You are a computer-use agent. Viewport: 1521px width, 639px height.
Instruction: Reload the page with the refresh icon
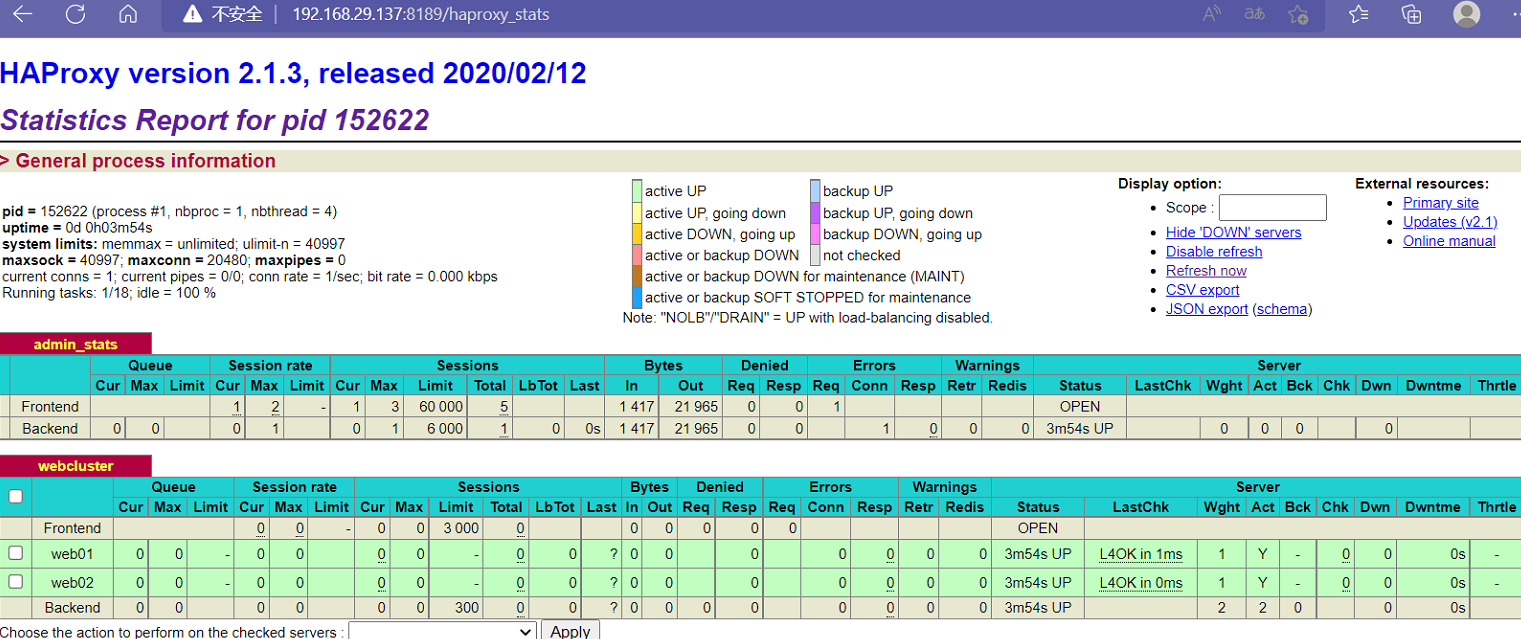tap(75, 14)
